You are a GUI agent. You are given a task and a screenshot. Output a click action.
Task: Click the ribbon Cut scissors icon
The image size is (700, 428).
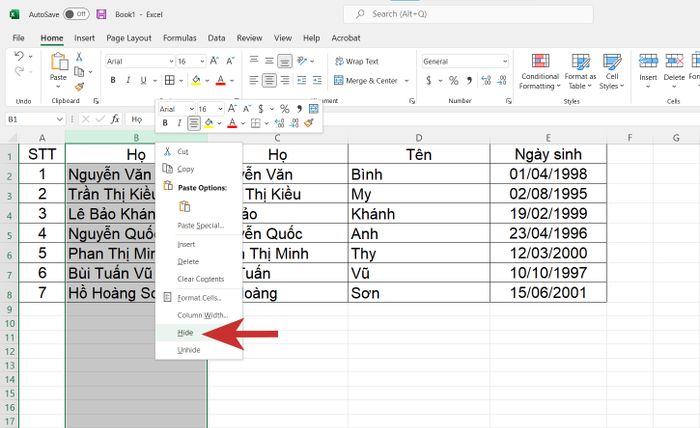point(79,57)
